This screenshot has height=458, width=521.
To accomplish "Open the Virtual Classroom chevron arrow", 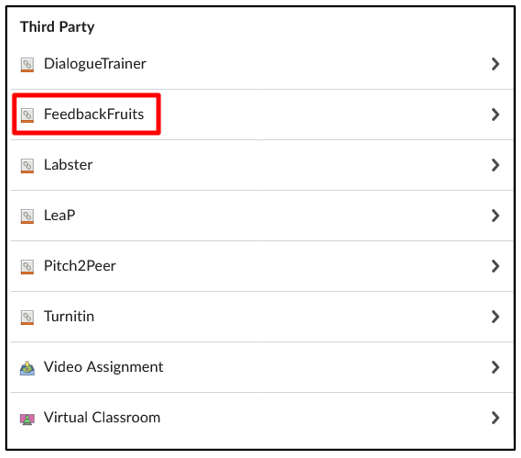I will tap(495, 418).
